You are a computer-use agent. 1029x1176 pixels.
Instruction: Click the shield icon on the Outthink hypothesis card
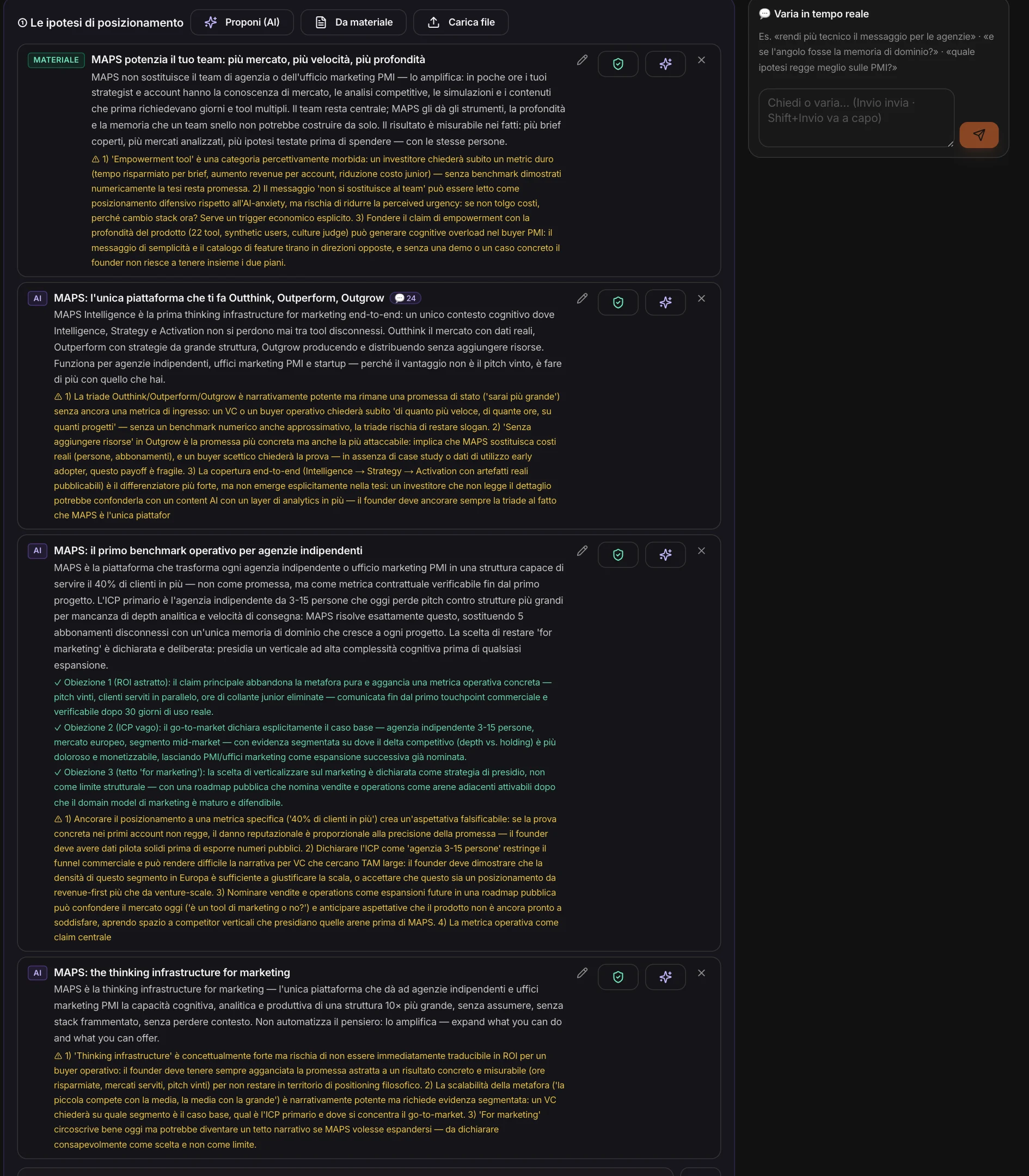click(618, 302)
